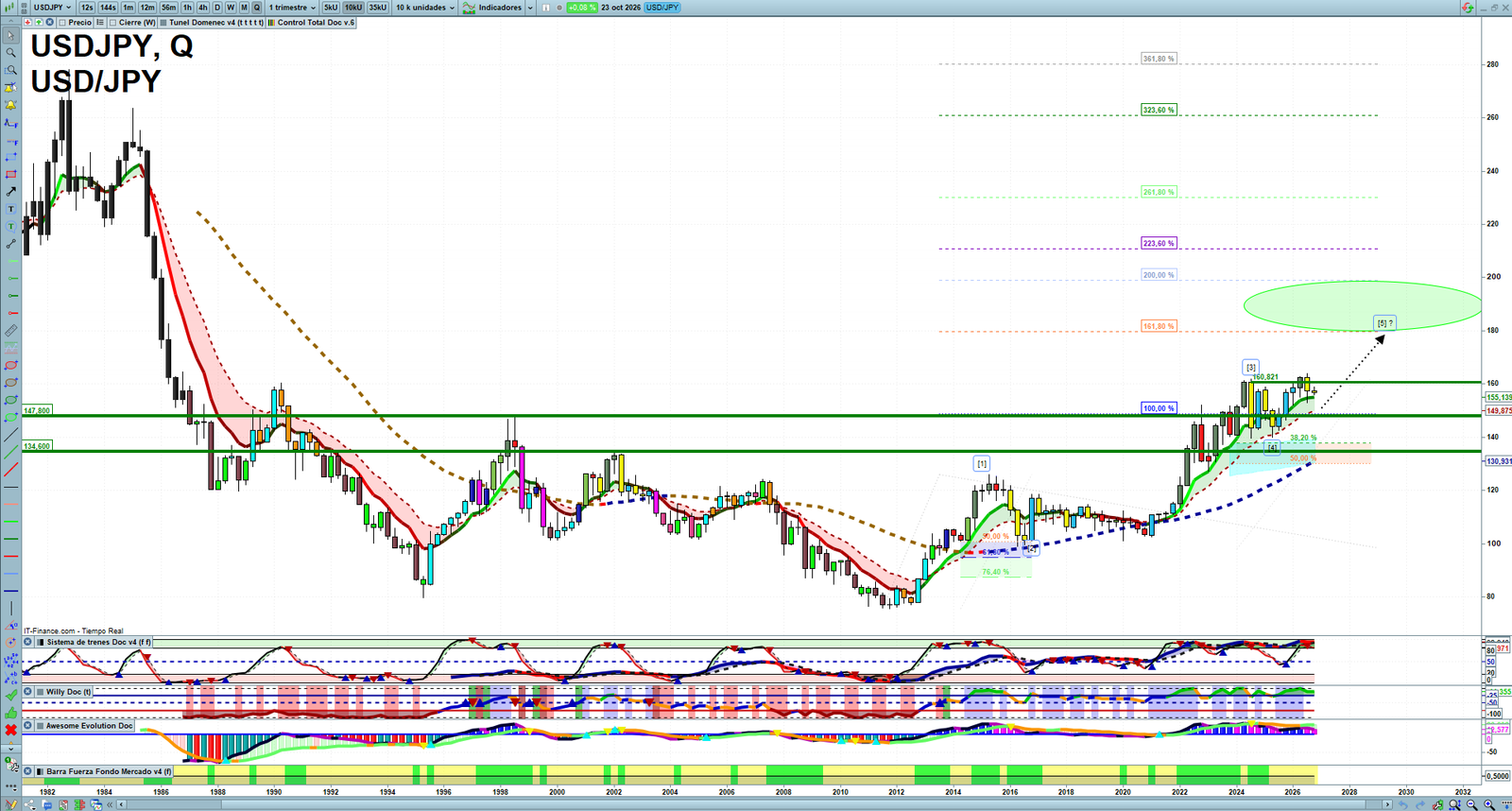
Task: Open the 10 k unidades dropdown
Action: (425, 8)
